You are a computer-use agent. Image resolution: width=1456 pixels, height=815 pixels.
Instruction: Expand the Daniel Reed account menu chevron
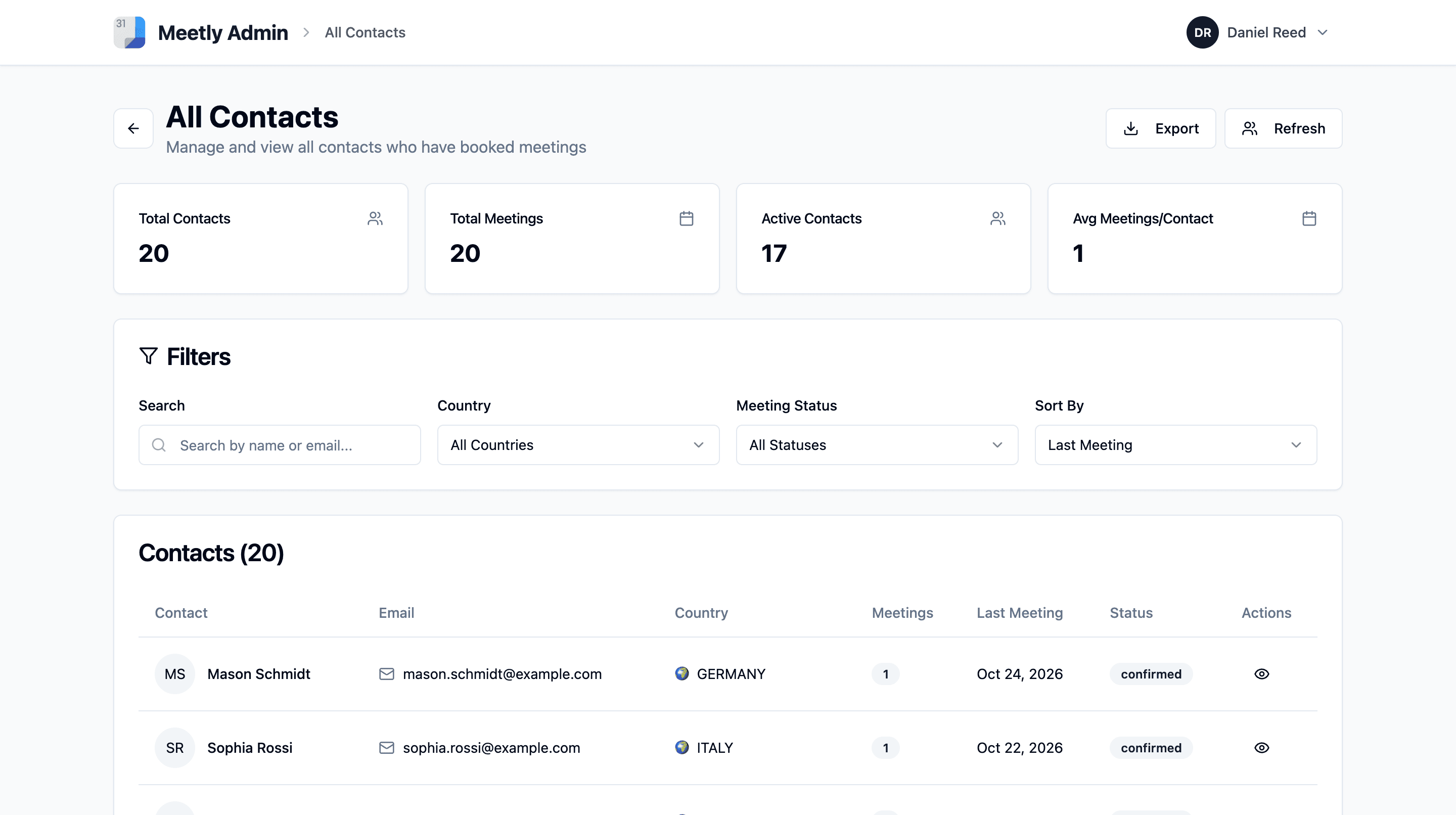pos(1322,32)
